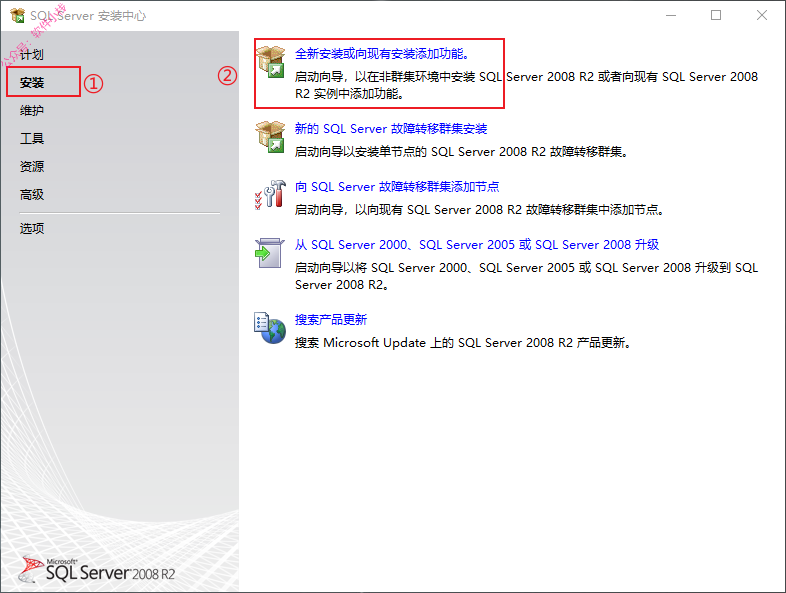The image size is (786, 593).
Task: Open the upgrade from SQL Server 2000 link
Action: pos(477,245)
